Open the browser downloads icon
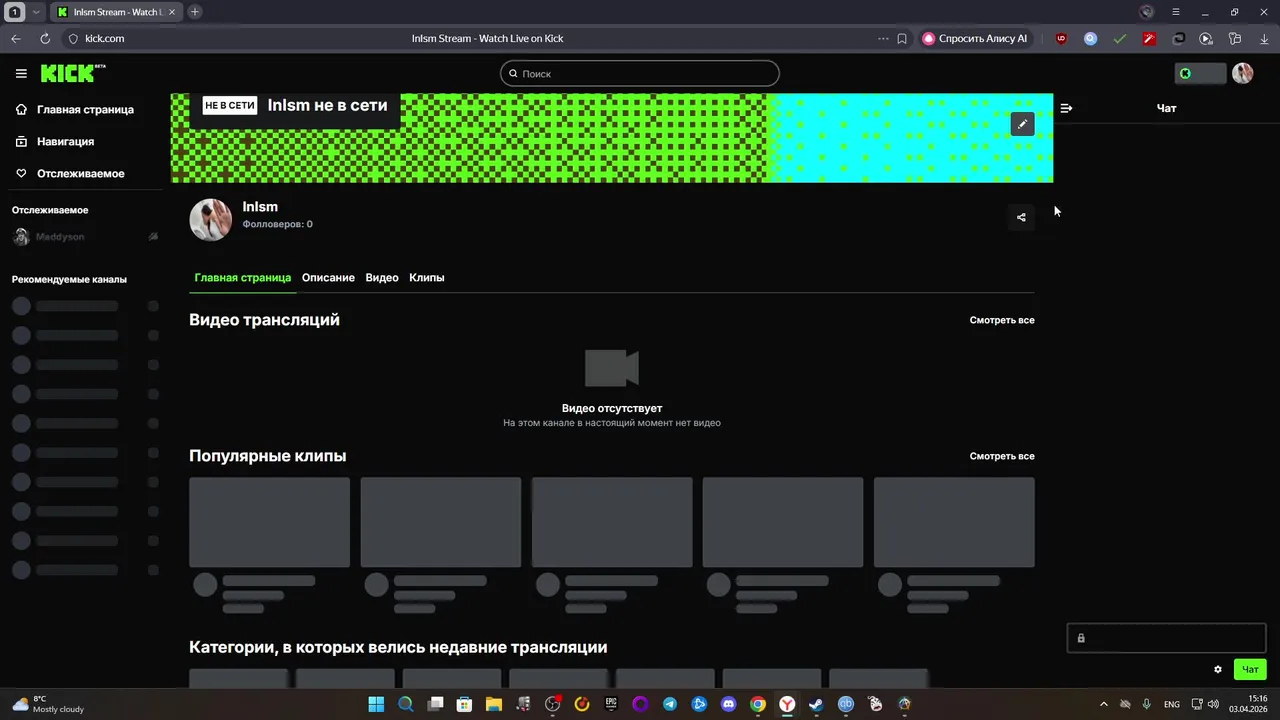 point(1265,38)
